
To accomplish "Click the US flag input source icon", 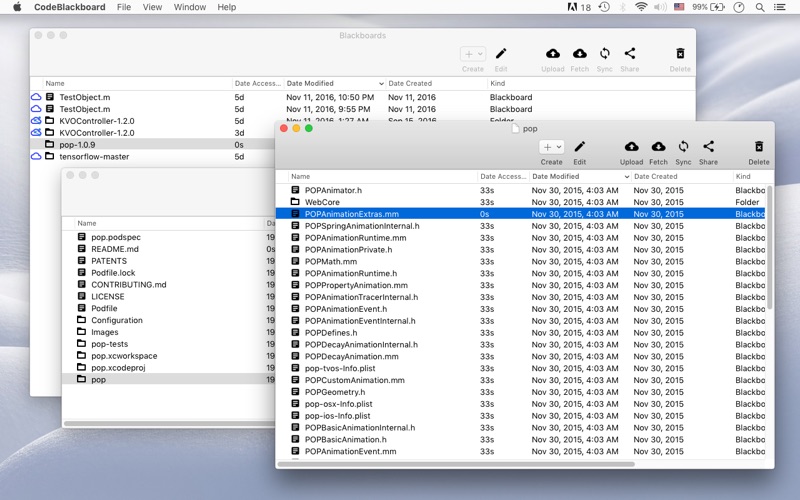I will (x=679, y=7).
